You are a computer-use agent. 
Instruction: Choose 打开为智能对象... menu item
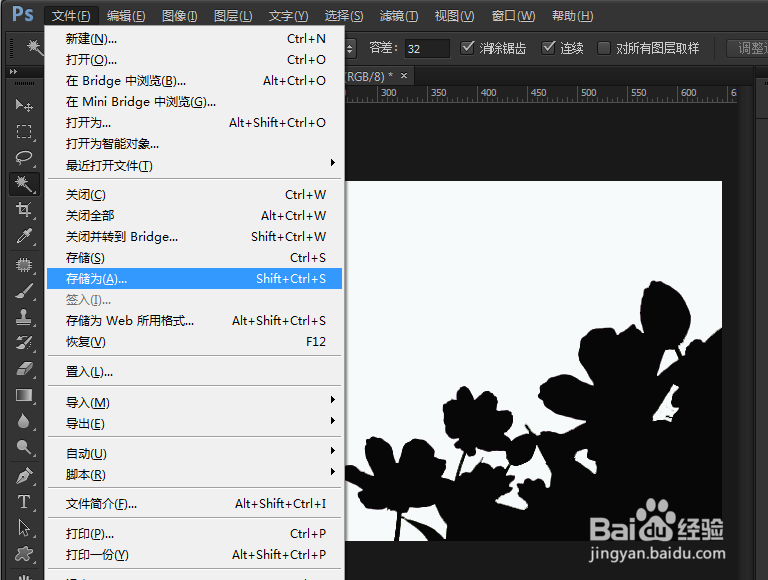click(x=194, y=144)
